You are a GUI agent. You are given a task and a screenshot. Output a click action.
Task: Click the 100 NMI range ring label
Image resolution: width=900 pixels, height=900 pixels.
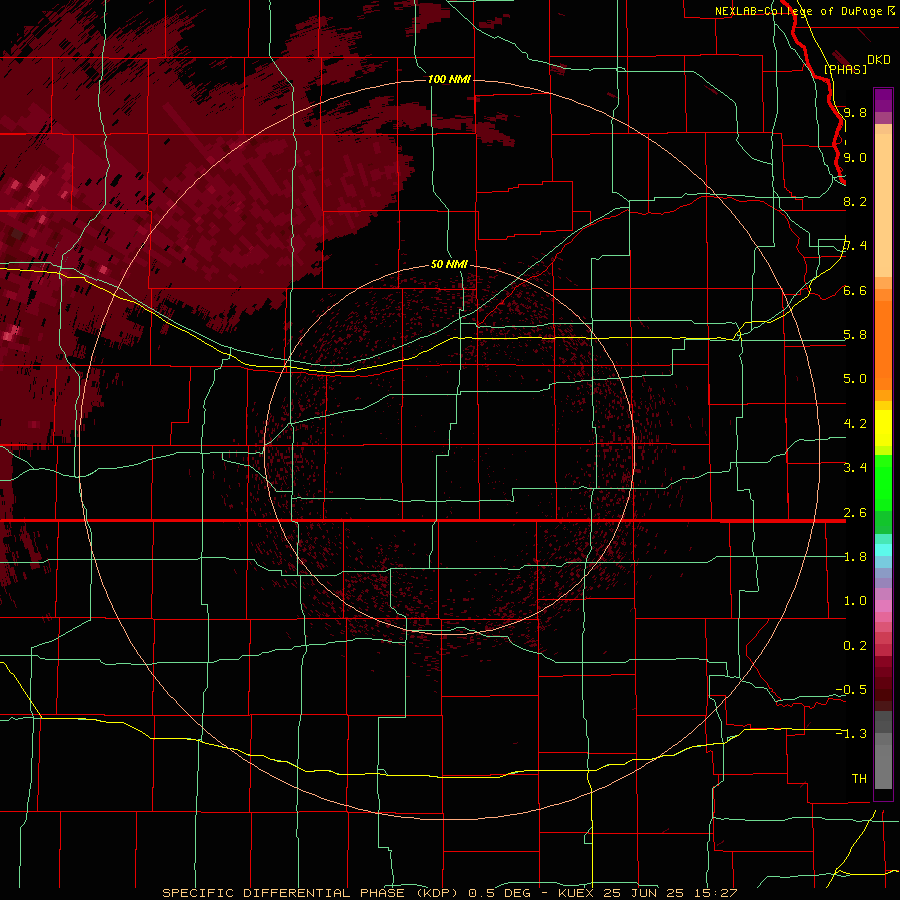click(449, 79)
